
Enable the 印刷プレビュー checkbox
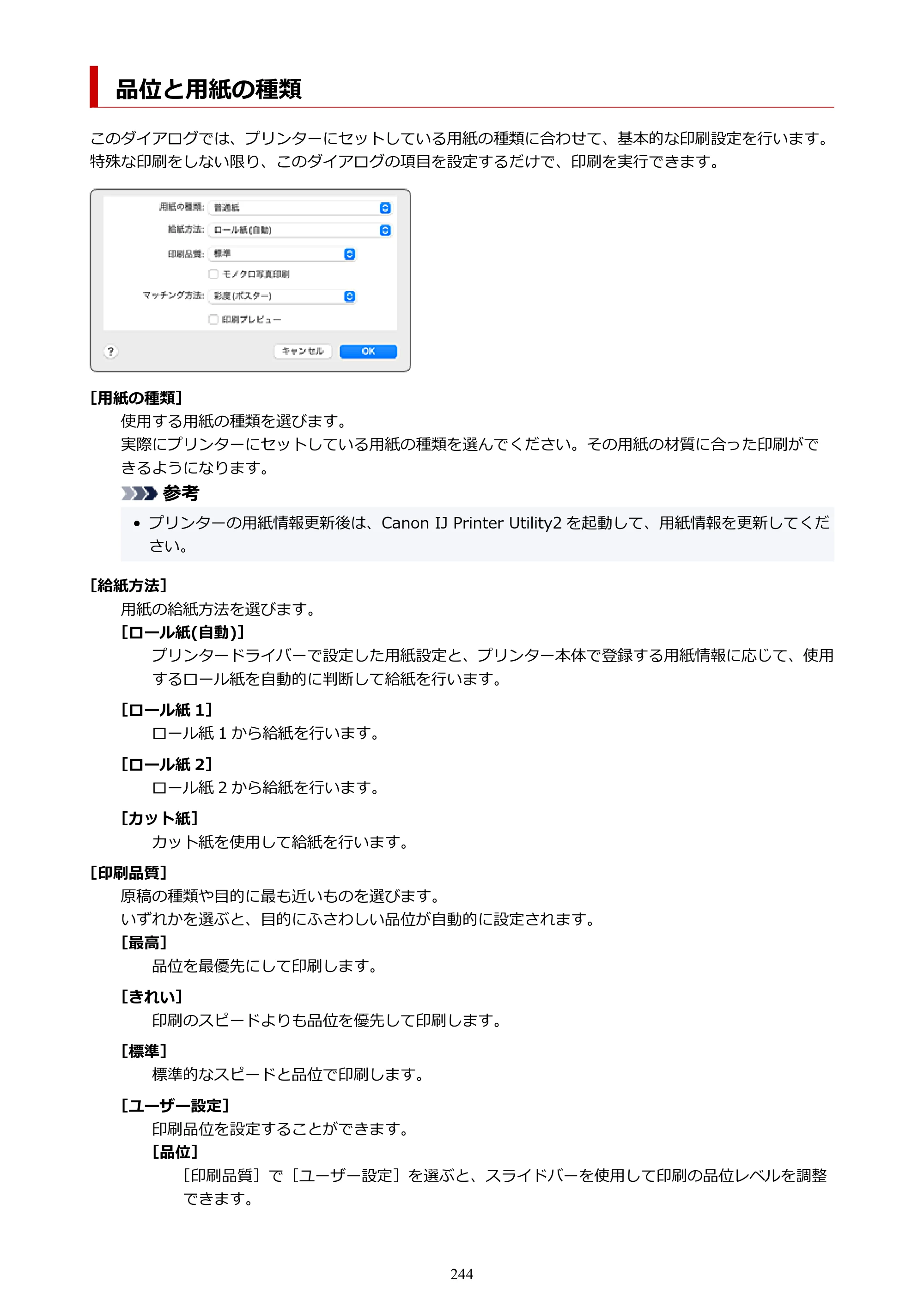(x=213, y=319)
